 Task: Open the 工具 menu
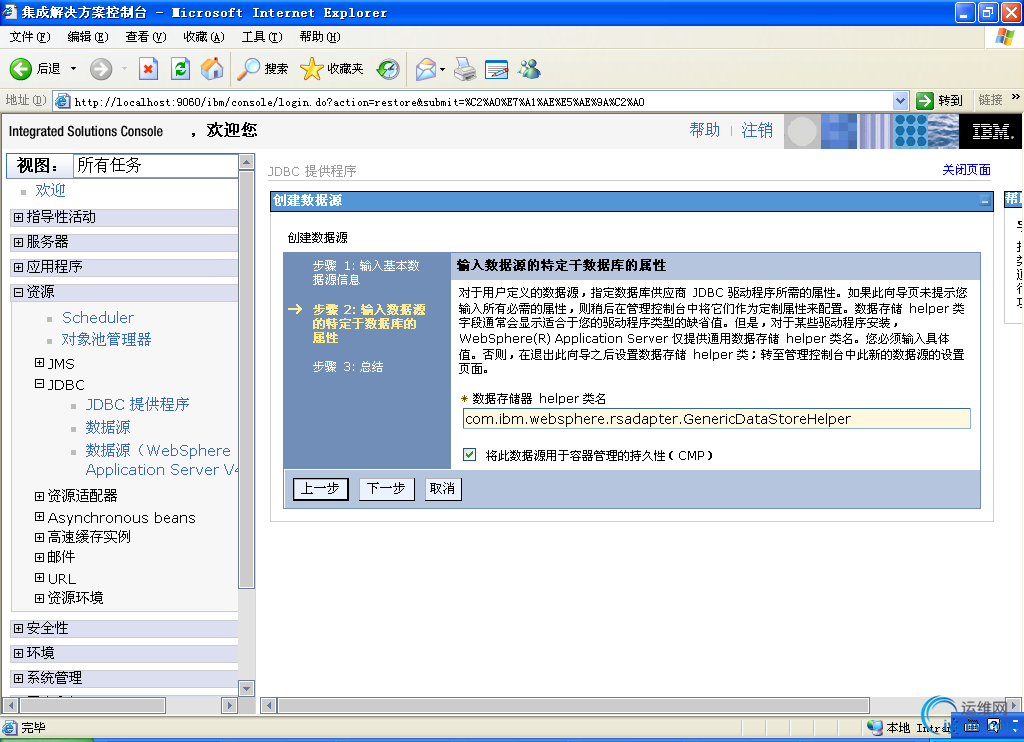coord(262,37)
